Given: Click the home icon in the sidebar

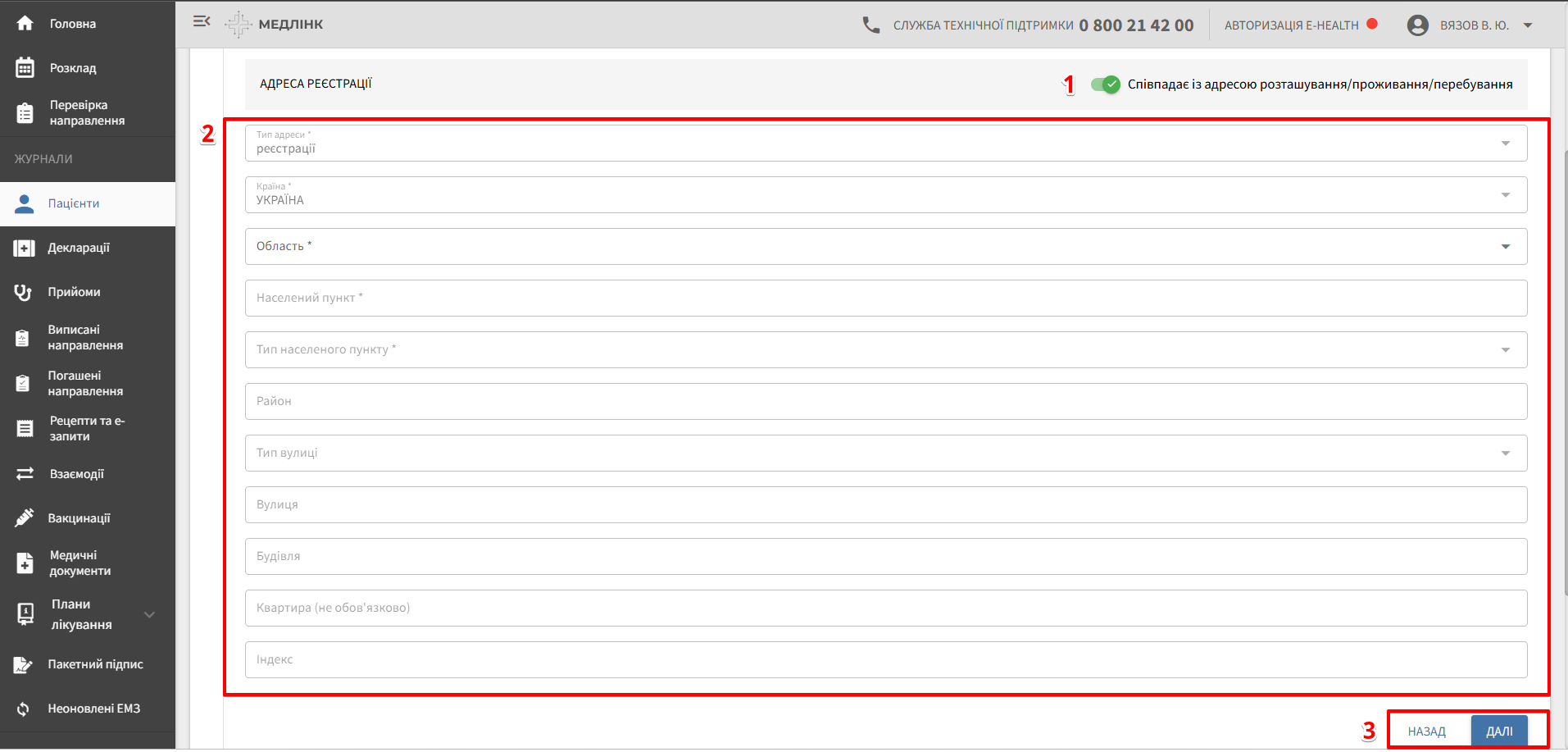Looking at the screenshot, I should click(25, 24).
